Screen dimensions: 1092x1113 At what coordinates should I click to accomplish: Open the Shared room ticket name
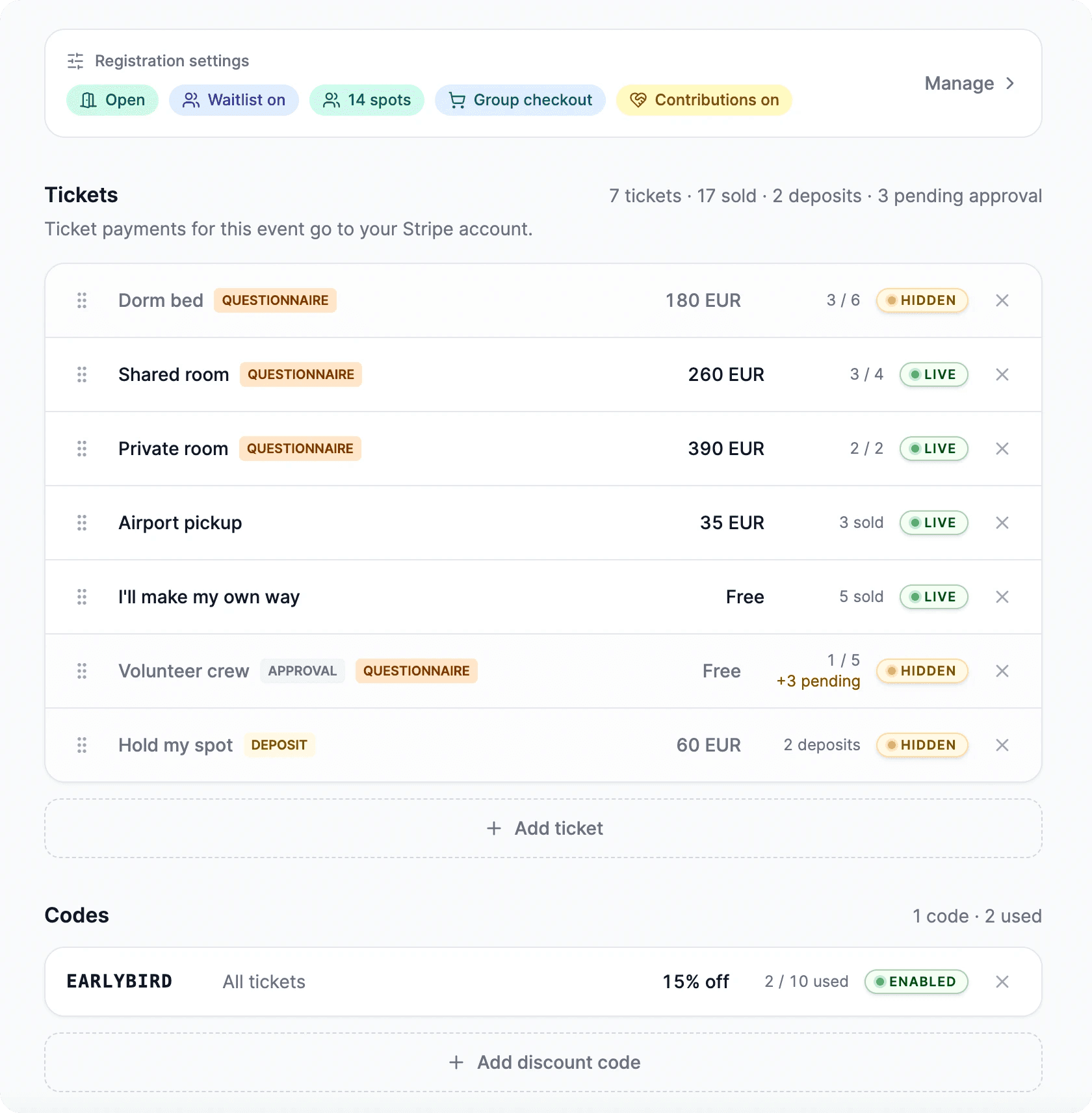pyautogui.click(x=174, y=374)
